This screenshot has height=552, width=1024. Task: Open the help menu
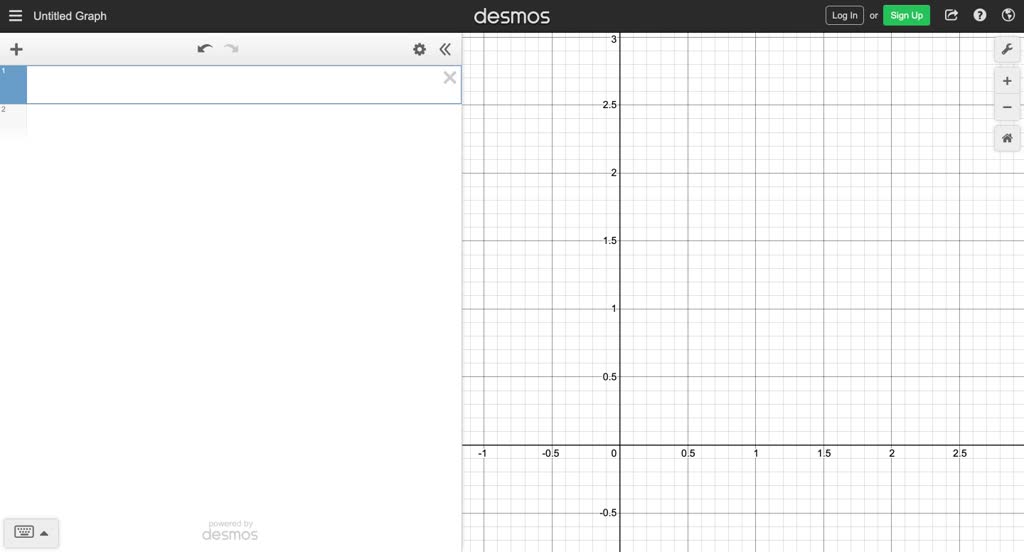pyautogui.click(x=980, y=16)
